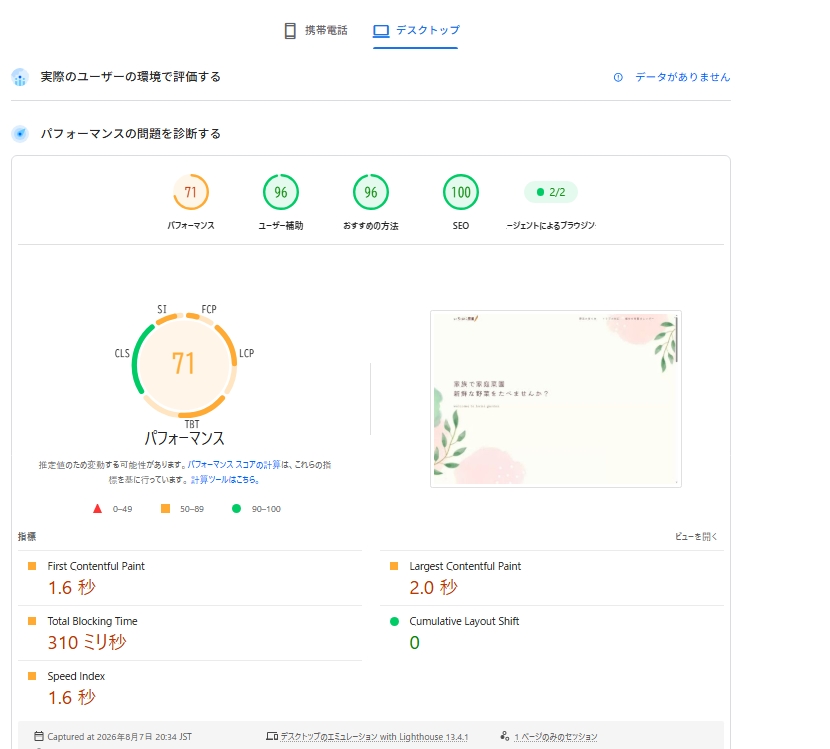
Task: Click the FCP label on the dial
Action: (x=209, y=309)
